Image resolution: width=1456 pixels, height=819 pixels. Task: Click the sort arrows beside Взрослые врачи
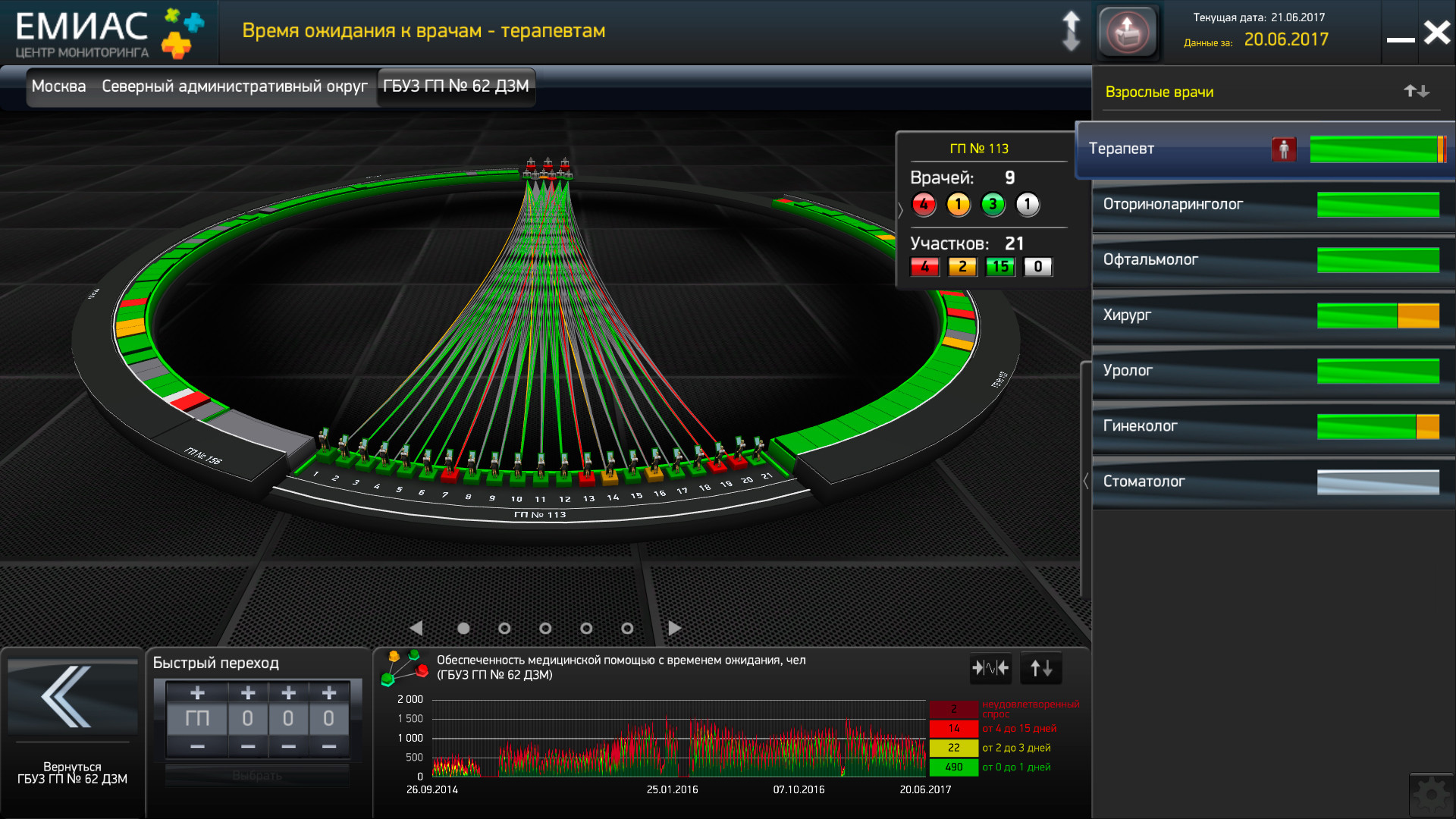click(1416, 92)
